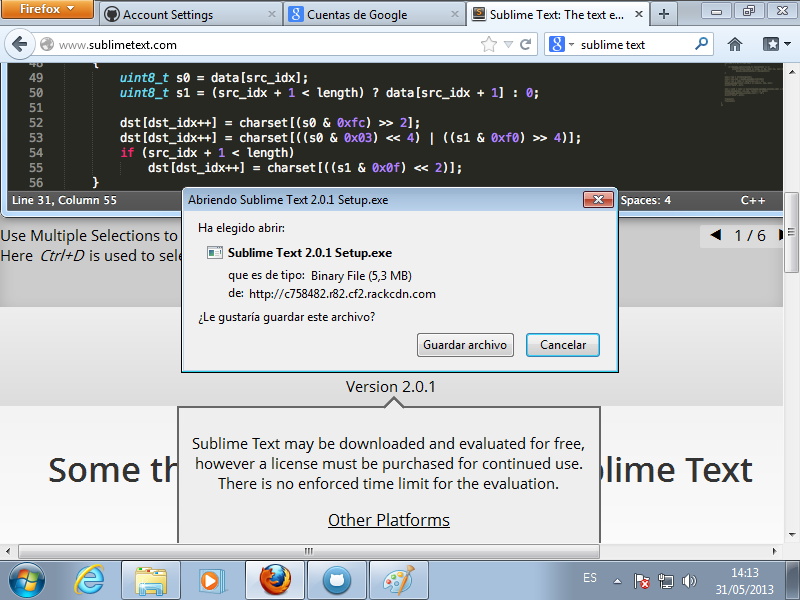The height and width of the screenshot is (600, 800).
Task: Click the network tray icon
Action: (x=665, y=581)
